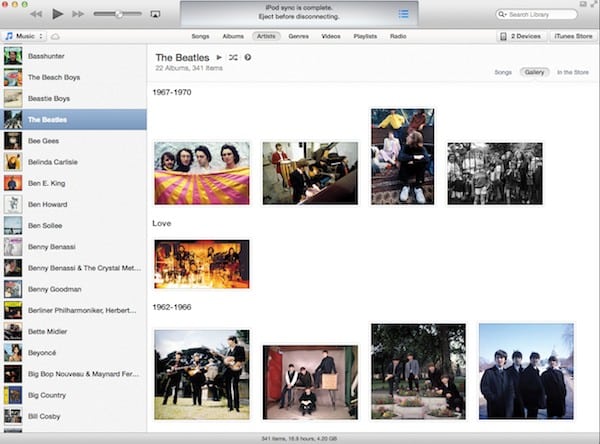600x444 pixels.
Task: Select the Artists tab
Action: coord(266,36)
